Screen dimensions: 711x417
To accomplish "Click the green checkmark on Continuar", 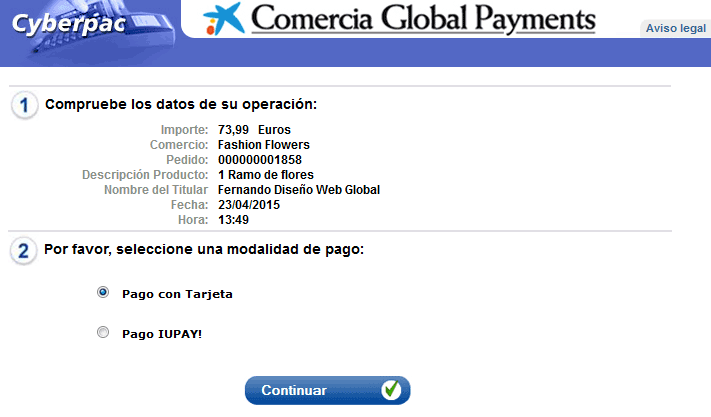I will [x=391, y=390].
